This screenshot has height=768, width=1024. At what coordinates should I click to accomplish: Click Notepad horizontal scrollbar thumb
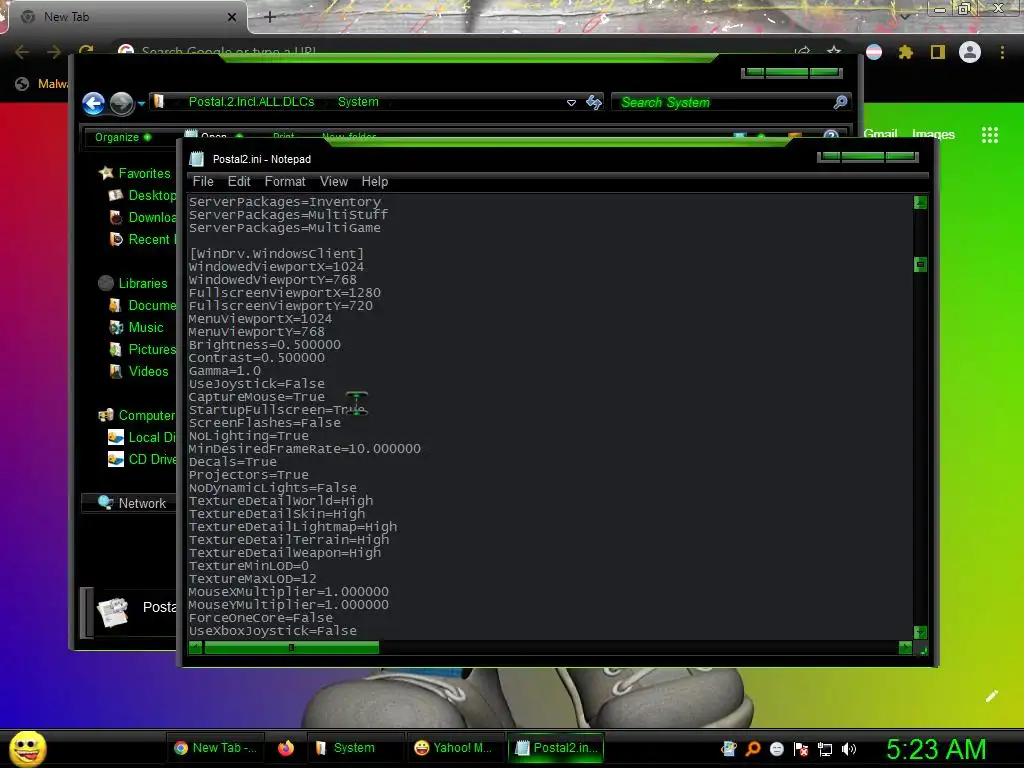[x=291, y=648]
